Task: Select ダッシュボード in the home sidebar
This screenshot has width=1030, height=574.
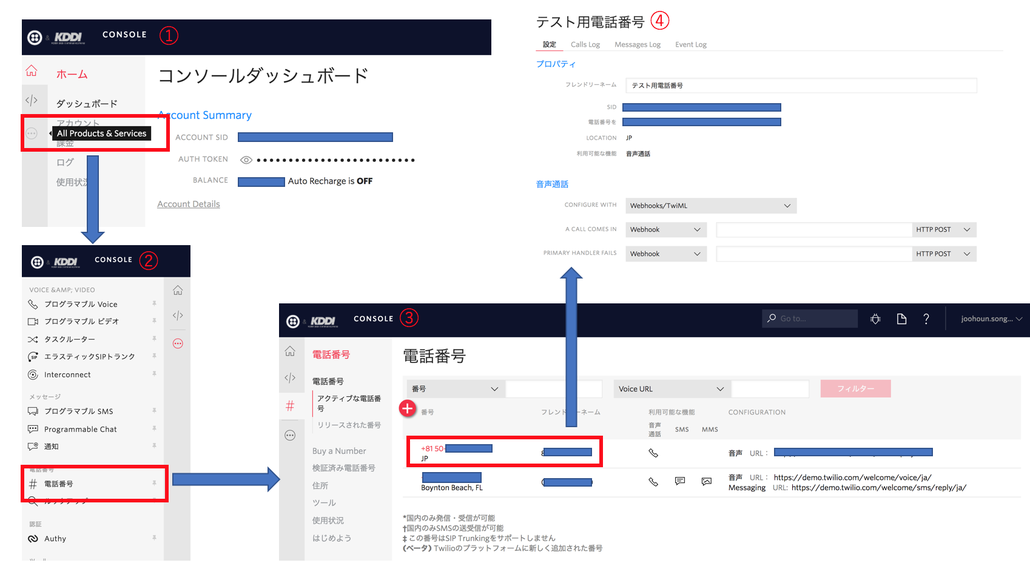Action: coord(87,104)
